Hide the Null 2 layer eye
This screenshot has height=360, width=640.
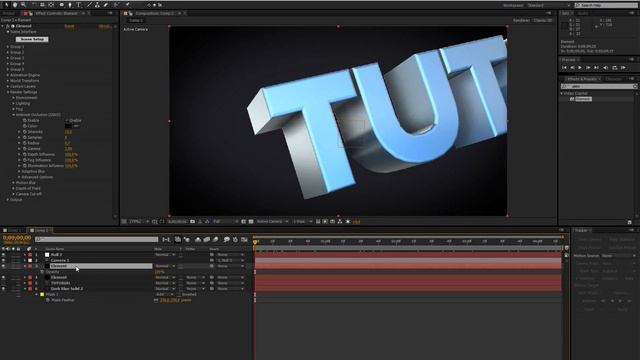pos(4,255)
